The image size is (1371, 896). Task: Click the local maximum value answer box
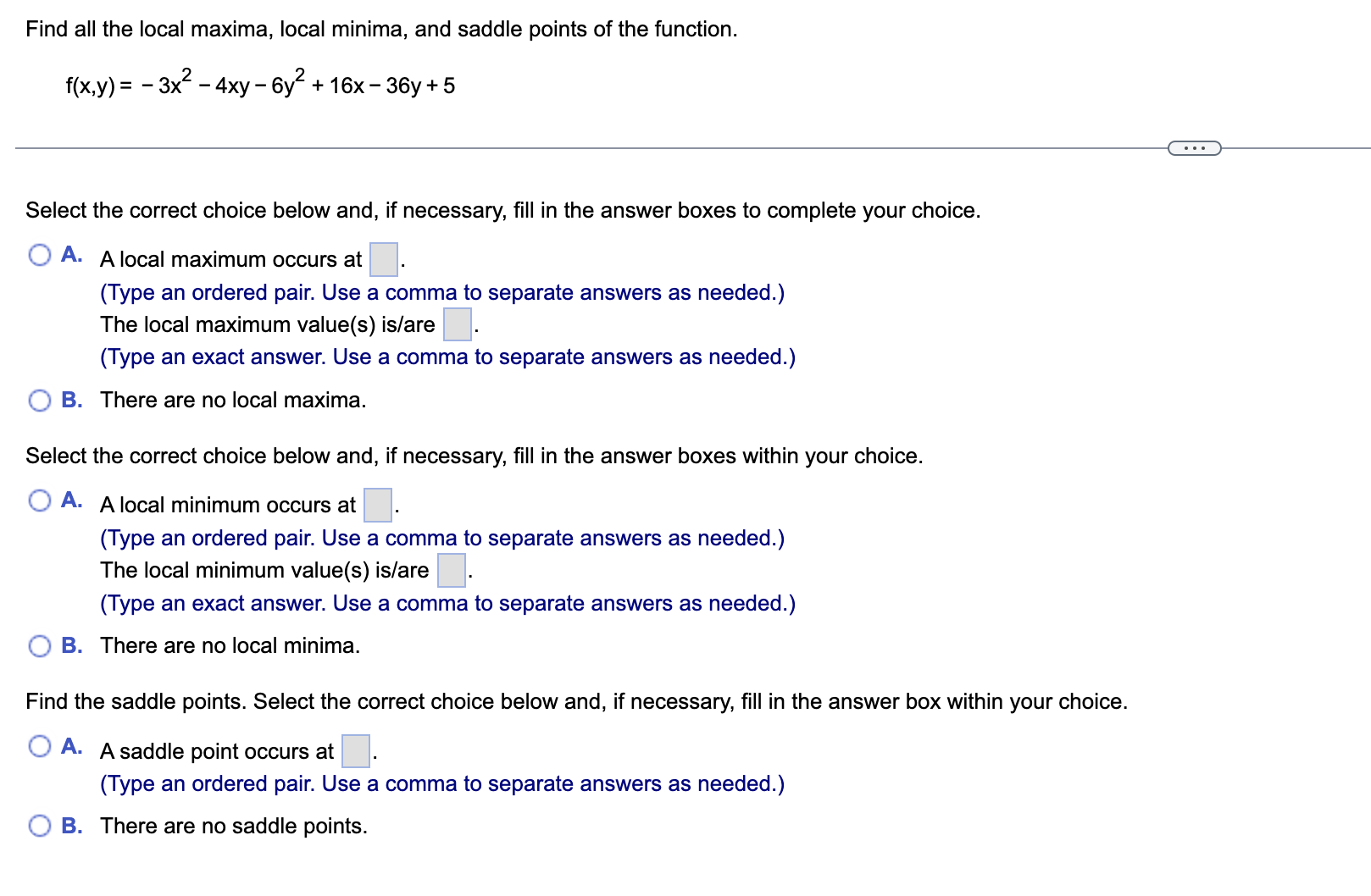(457, 326)
